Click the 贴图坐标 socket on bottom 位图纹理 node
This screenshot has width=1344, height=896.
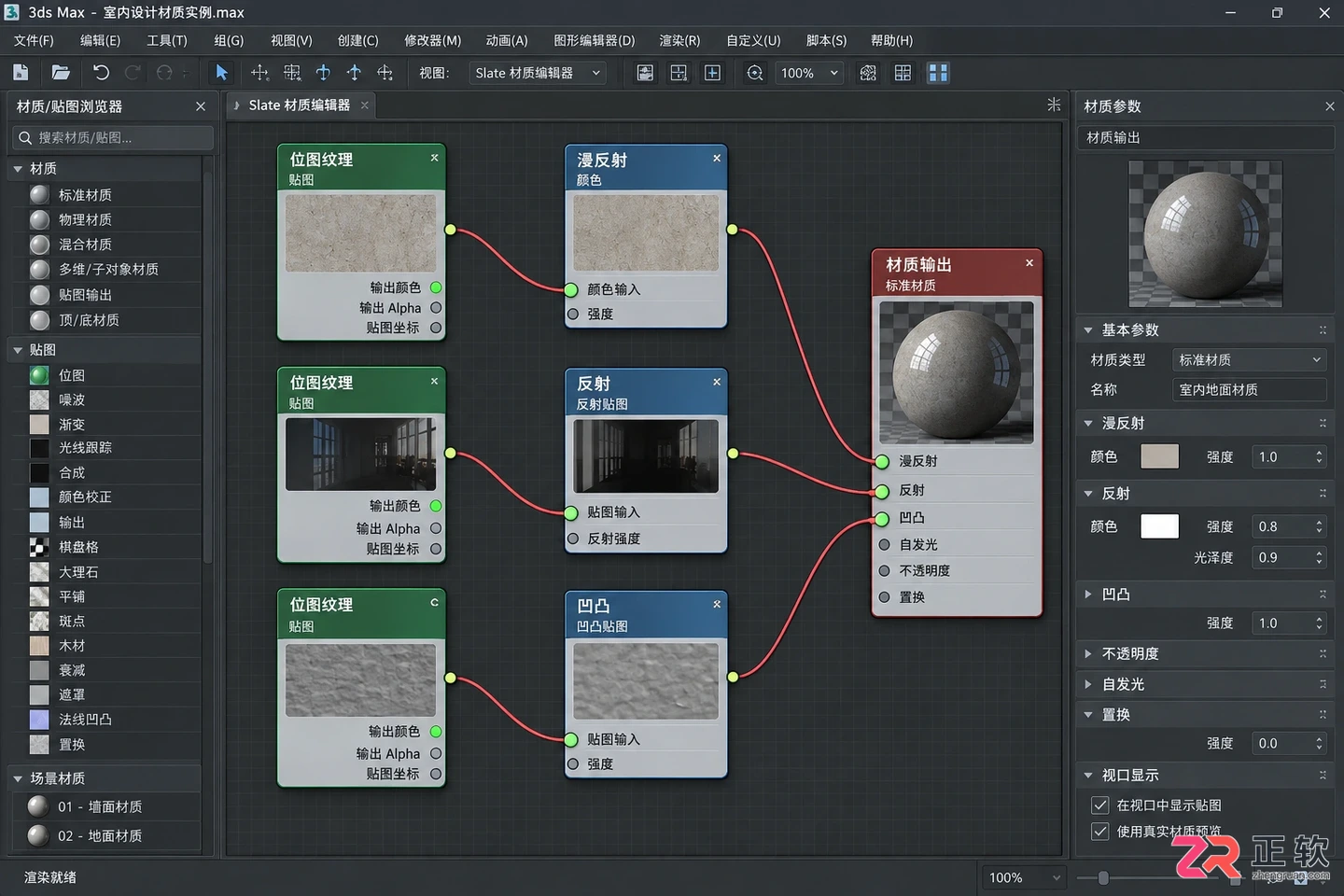[436, 774]
